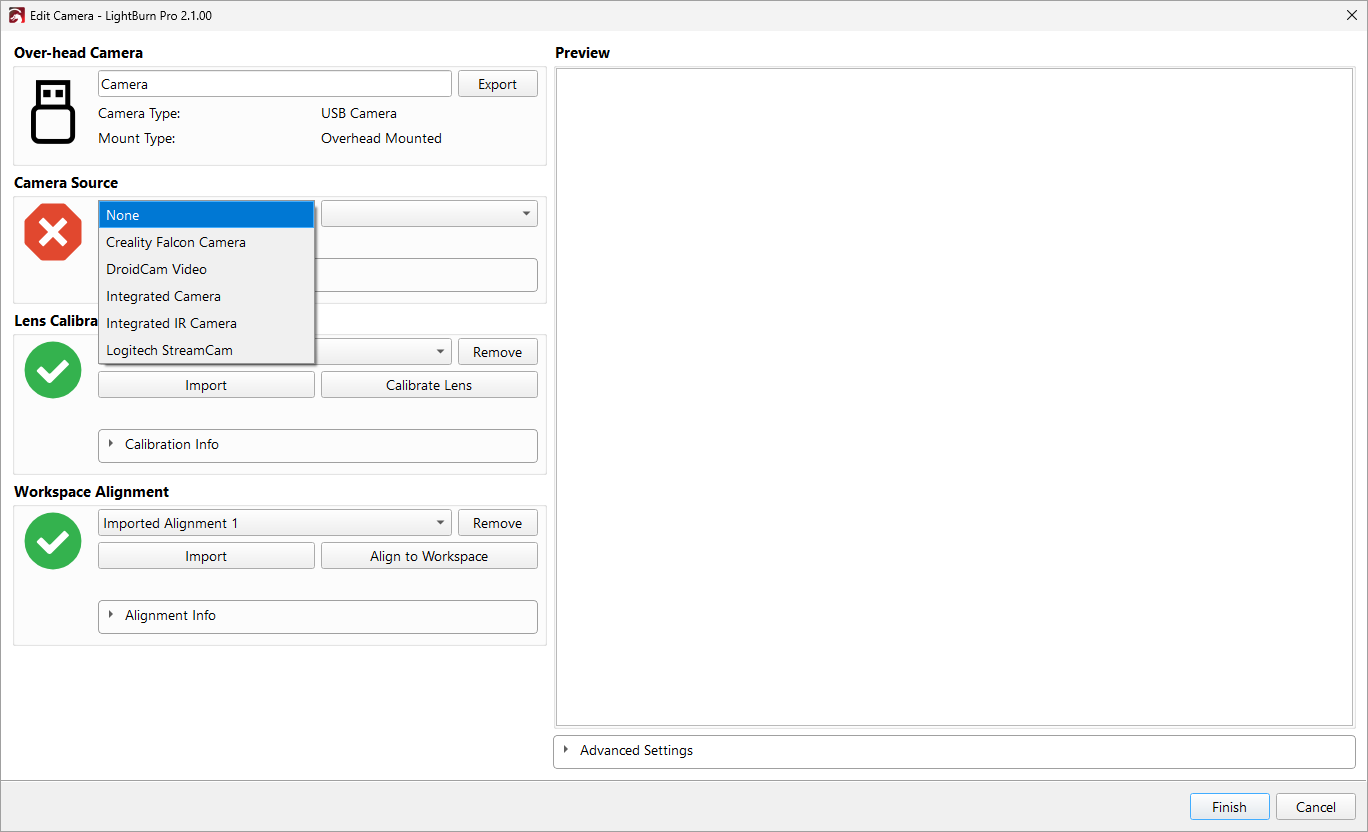The image size is (1368, 832).
Task: Choose Creality Falcon Camera option
Action: click(x=206, y=242)
